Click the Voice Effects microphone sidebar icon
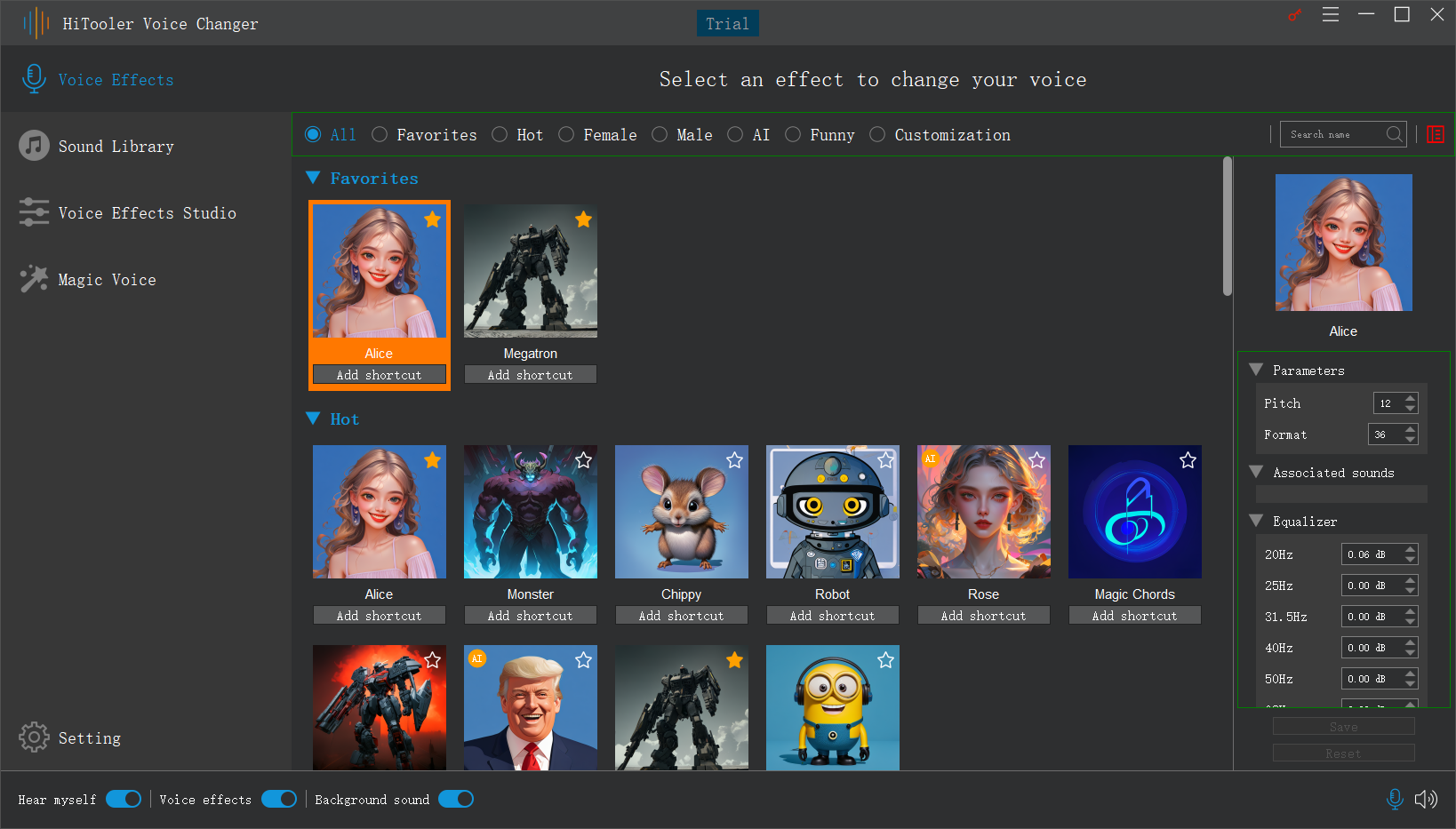The width and height of the screenshot is (1456, 829). (34, 79)
